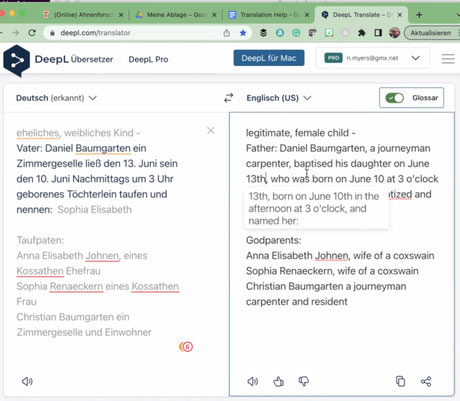Screen dimensions: 460x401
Task: Click the DeepL für Mac button
Action: [x=269, y=58]
